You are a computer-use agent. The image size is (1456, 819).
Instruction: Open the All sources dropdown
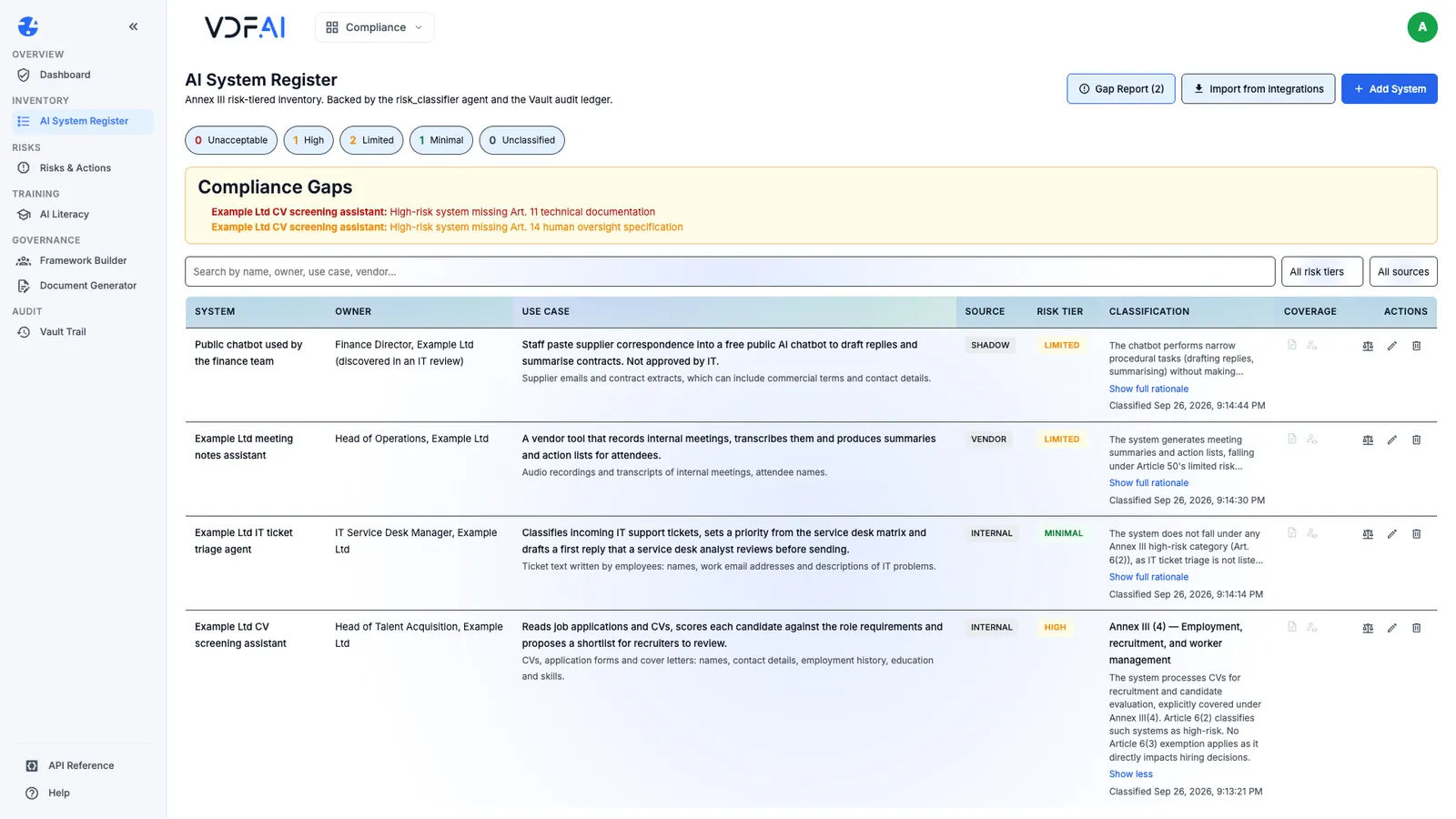click(x=1403, y=271)
